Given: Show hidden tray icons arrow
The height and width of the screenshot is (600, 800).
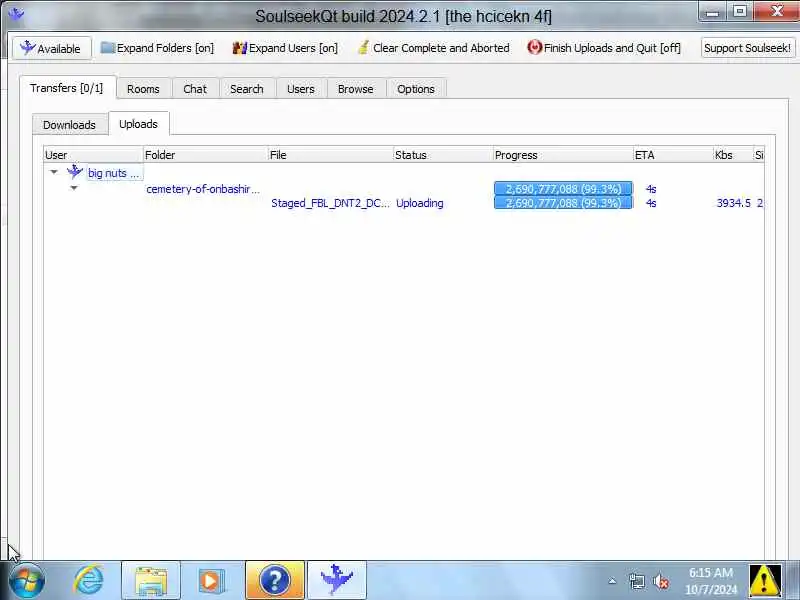Looking at the screenshot, I should click(612, 581).
